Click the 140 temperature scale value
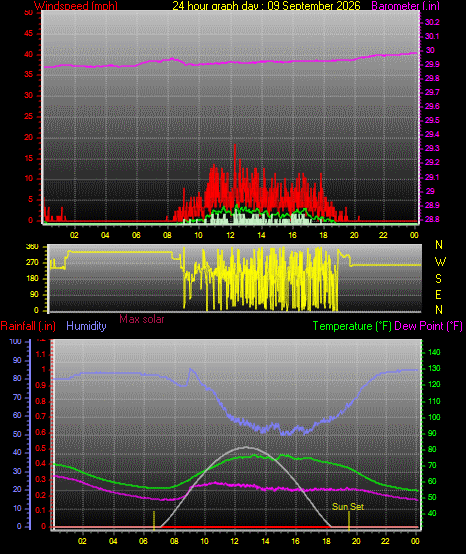Viewport: 466px width, 554px height. [434, 352]
